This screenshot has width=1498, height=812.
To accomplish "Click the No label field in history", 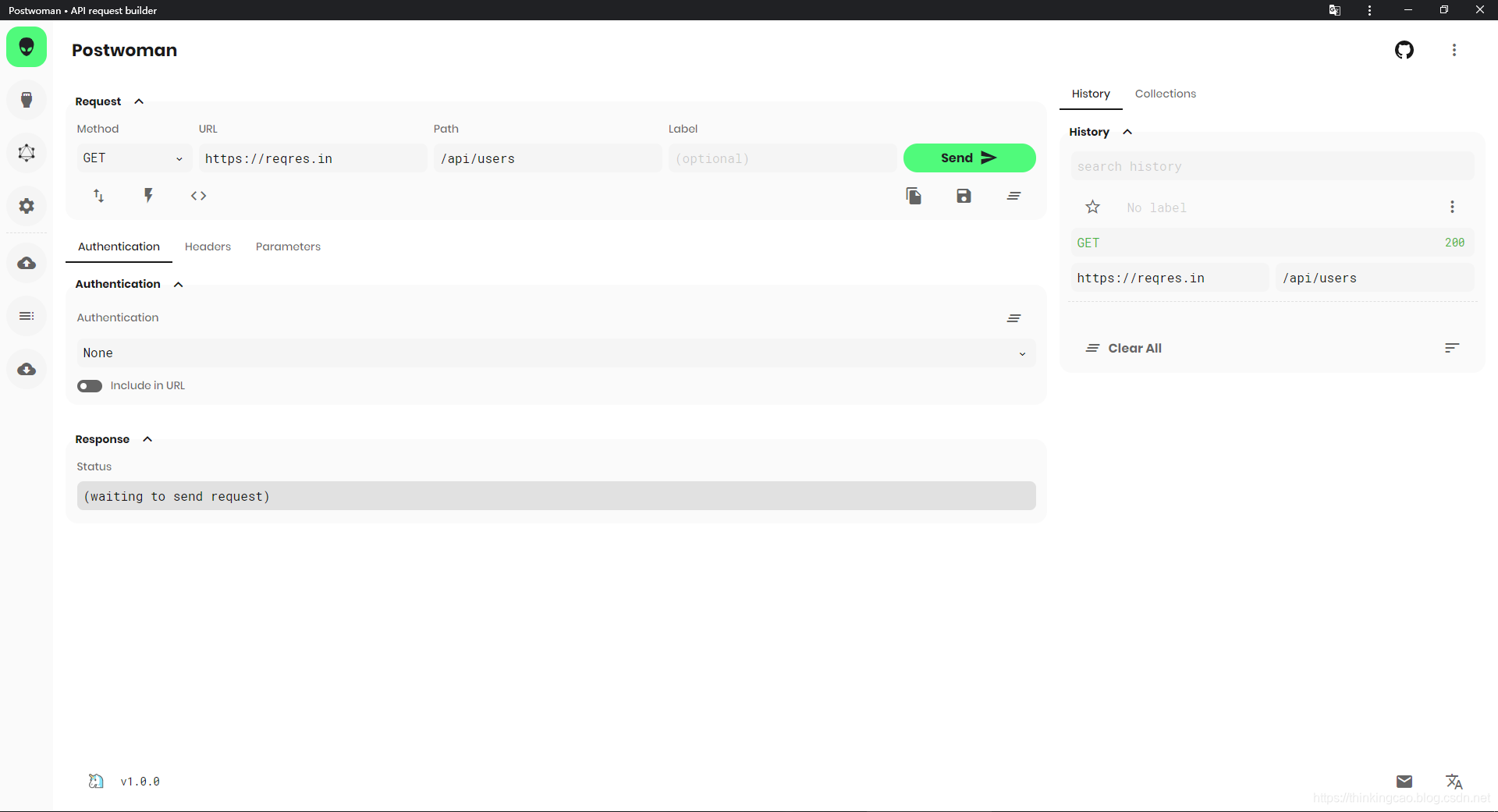I will (x=1273, y=207).
